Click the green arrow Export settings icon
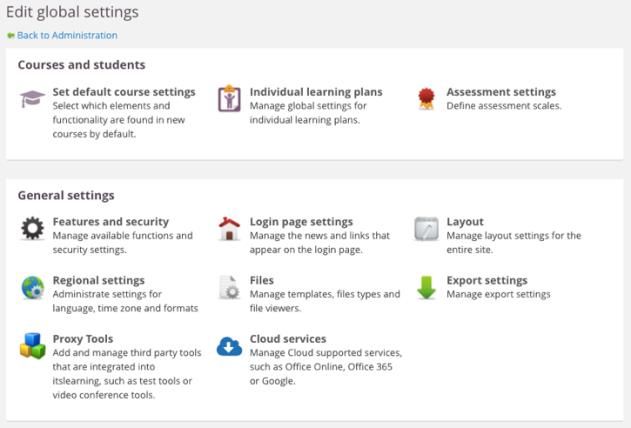Screen dimensions: 631x428 pos(426,287)
